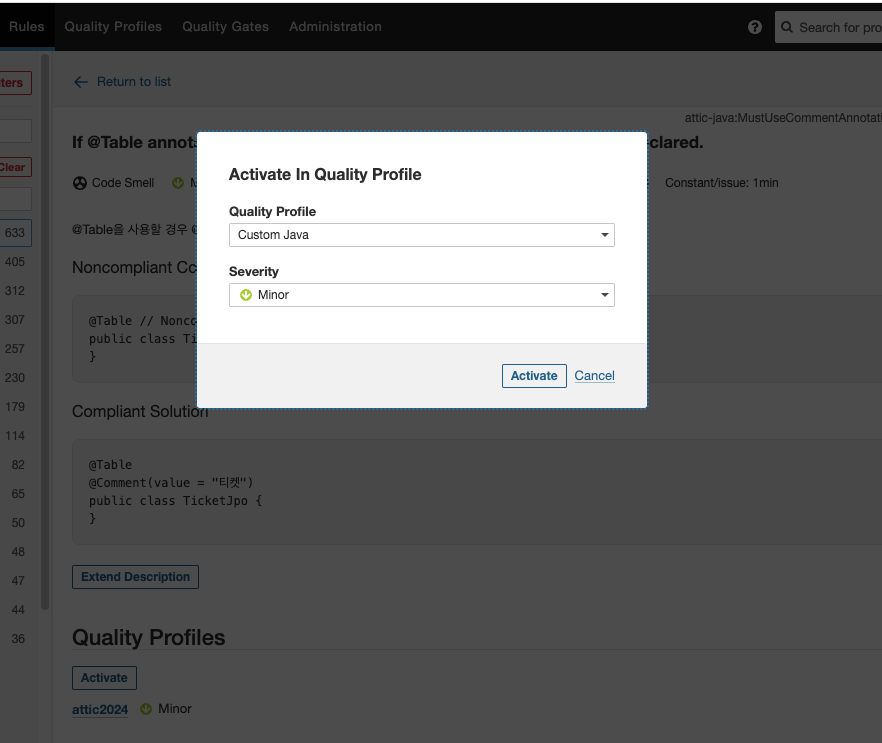The width and height of the screenshot is (882, 743).
Task: Click Extend Description button
Action: pos(135,577)
